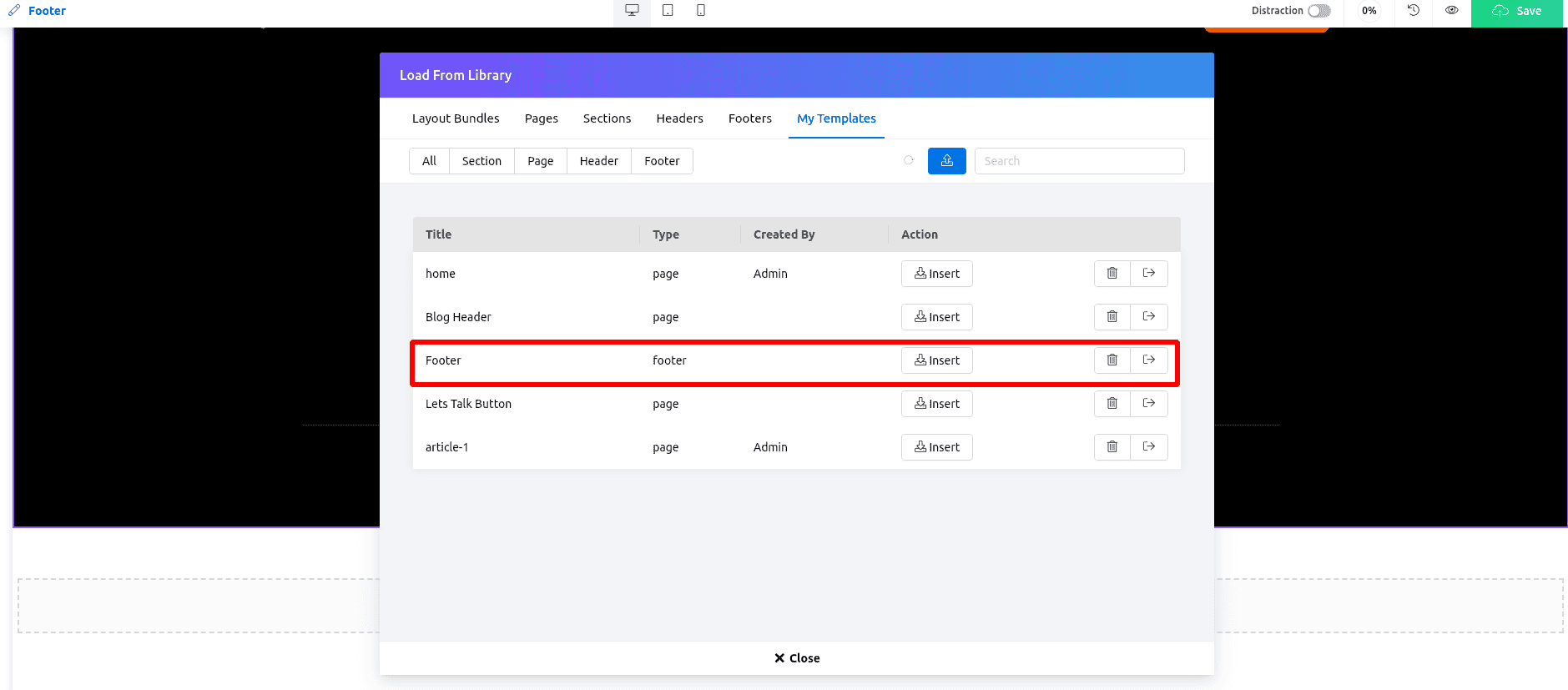Click the Load From Library dialog title

[x=456, y=75]
